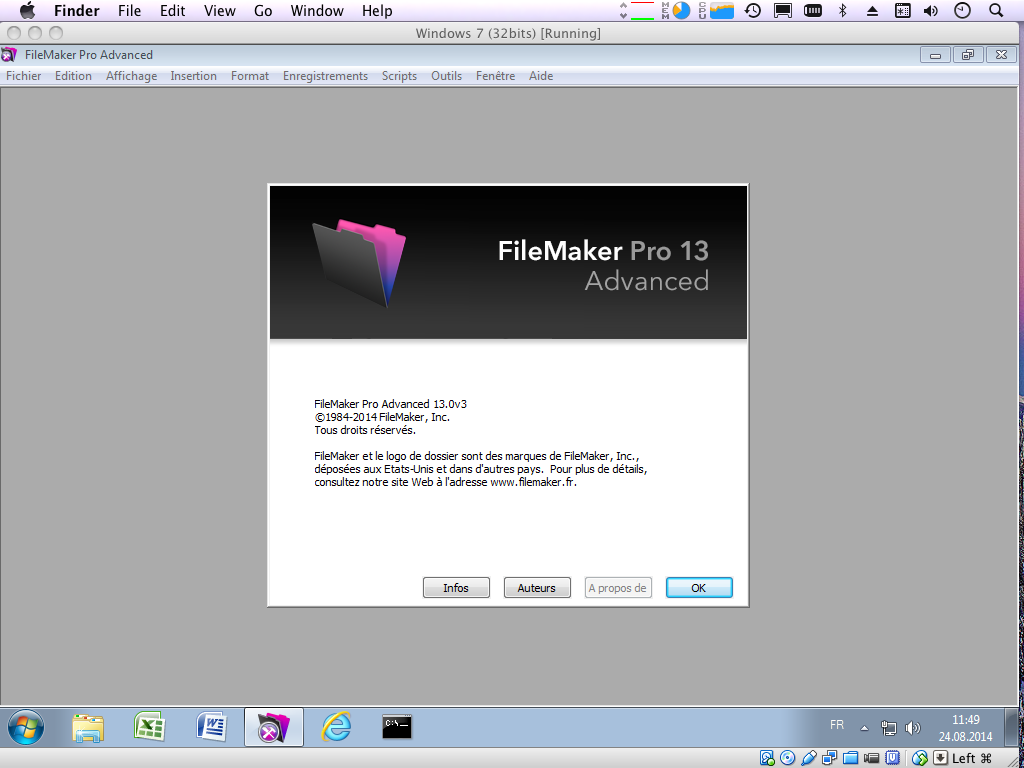Viewport: 1024px width, 768px height.
Task: Open the Scripts menu
Action: pos(399,76)
